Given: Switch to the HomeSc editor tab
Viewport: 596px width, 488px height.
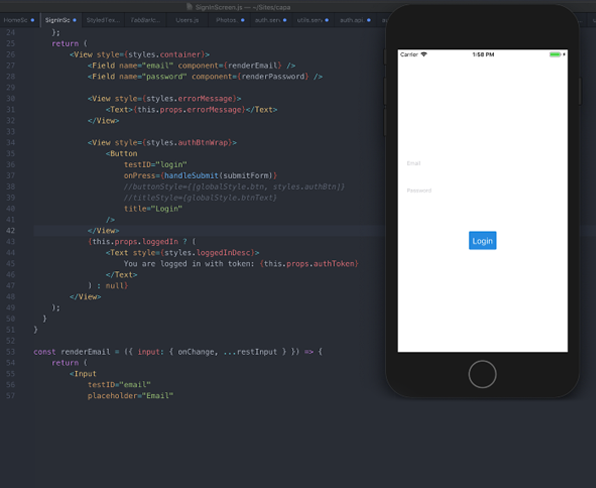Looking at the screenshot, I should pos(19,20).
